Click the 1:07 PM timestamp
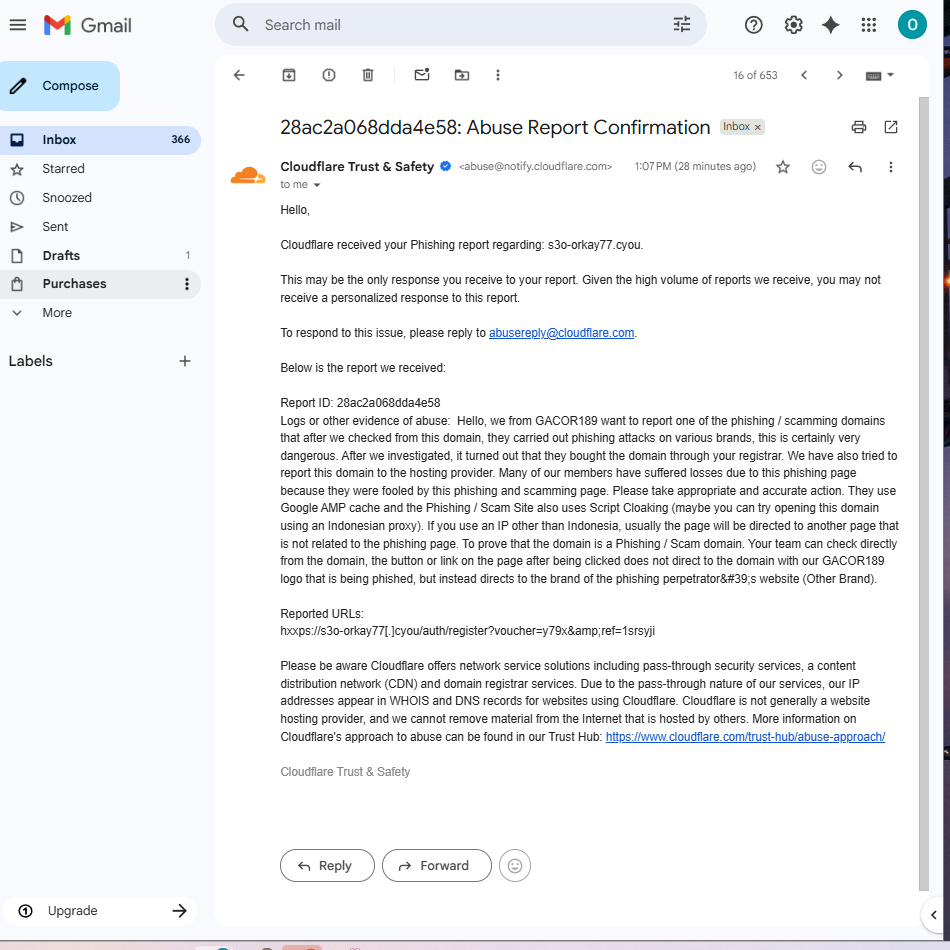Screen dimensions: 950x950 click(x=695, y=167)
